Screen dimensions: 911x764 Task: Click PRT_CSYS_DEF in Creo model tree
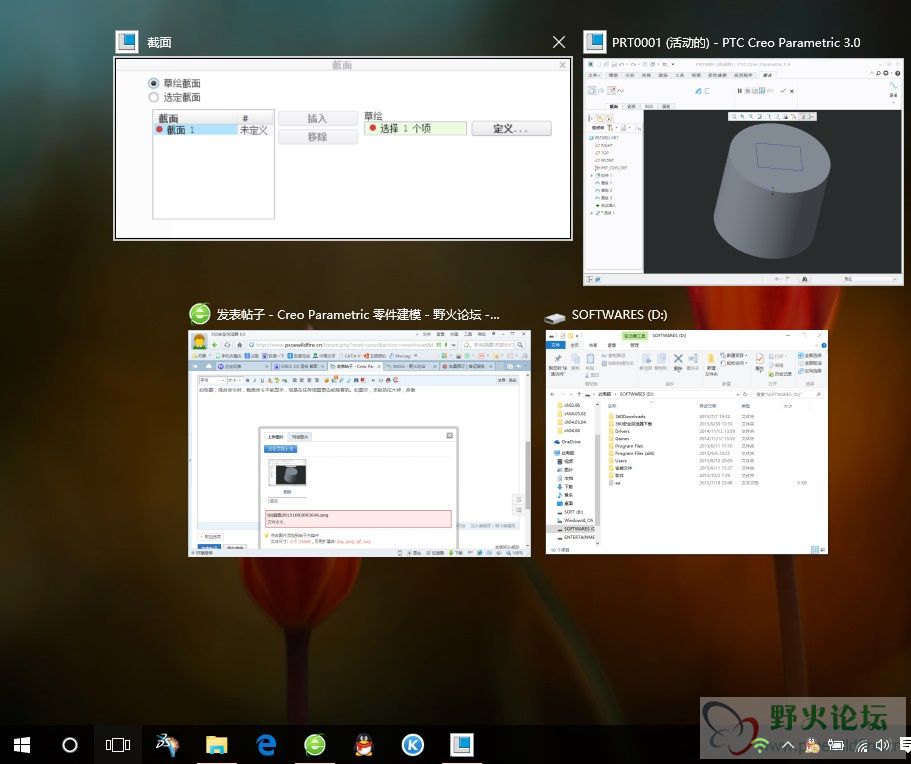click(613, 167)
